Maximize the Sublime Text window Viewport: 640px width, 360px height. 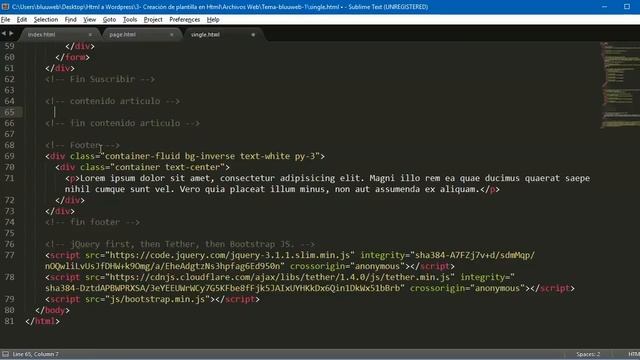click(x=627, y=7)
